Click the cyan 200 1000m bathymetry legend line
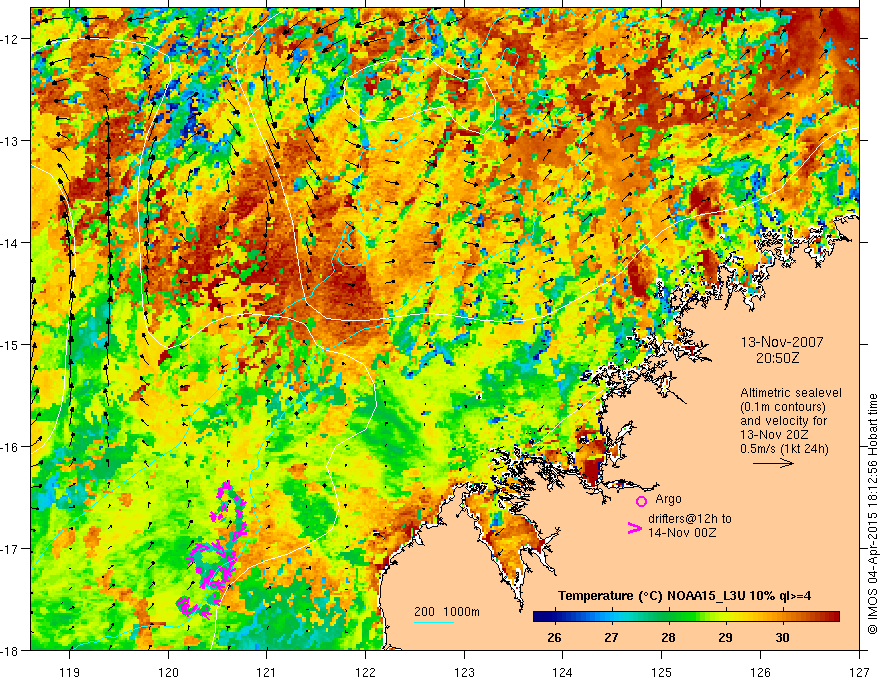The image size is (880, 680). (x=434, y=622)
